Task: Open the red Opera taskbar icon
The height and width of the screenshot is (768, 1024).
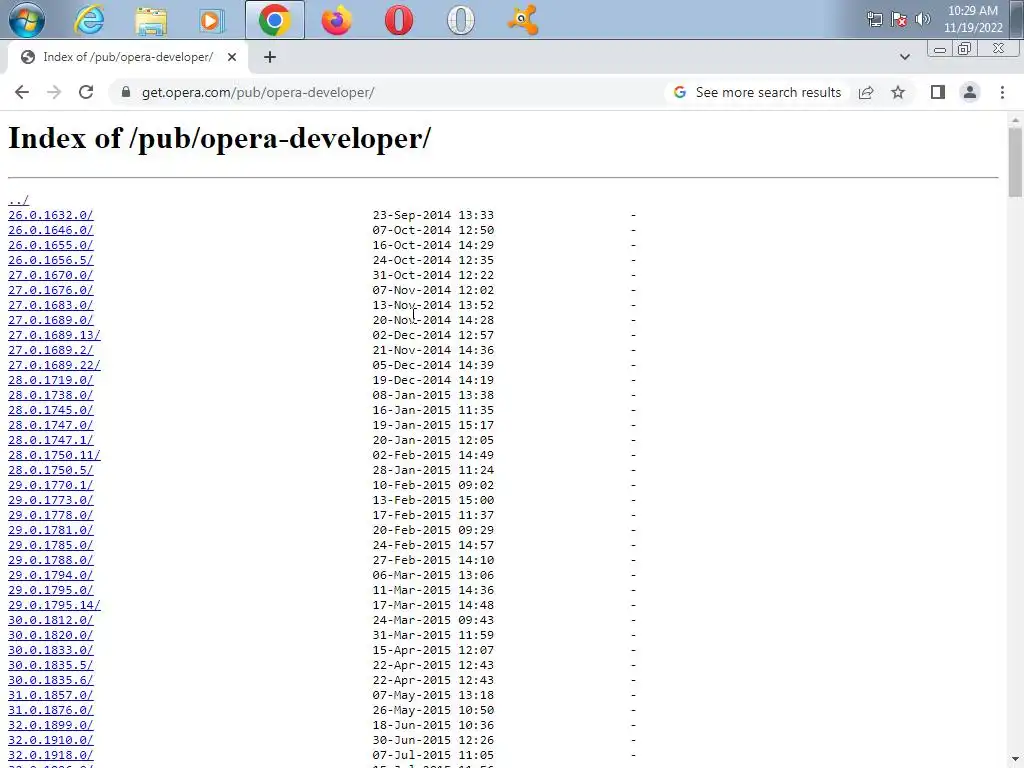Action: click(x=398, y=20)
